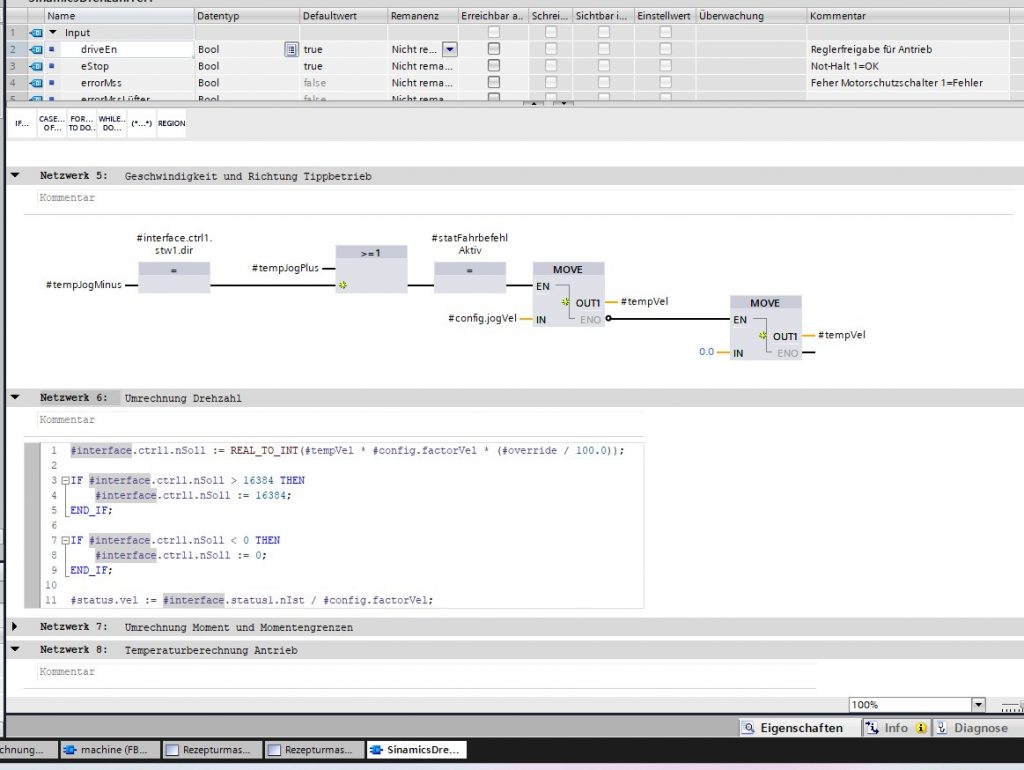This screenshot has width=1024, height=770.
Task: Expand Netzwerk 7 Umrechnung Moment
Action: (x=15, y=627)
